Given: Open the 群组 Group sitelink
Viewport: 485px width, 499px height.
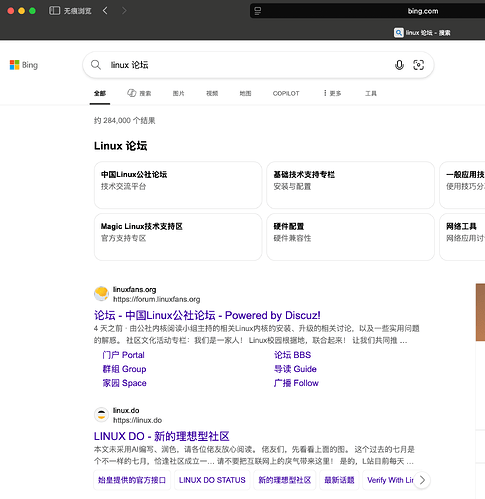Looking at the screenshot, I should click(124, 369).
